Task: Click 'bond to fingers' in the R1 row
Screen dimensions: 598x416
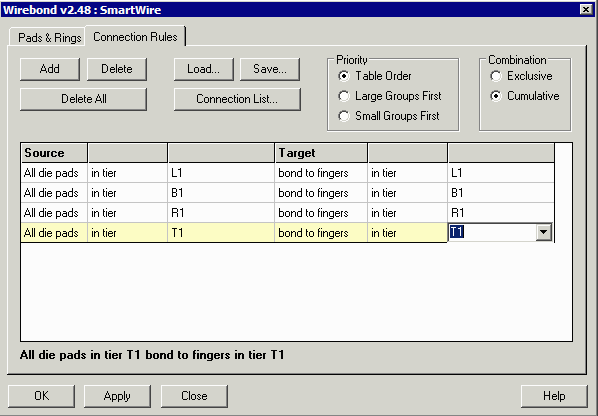Action: (321, 212)
